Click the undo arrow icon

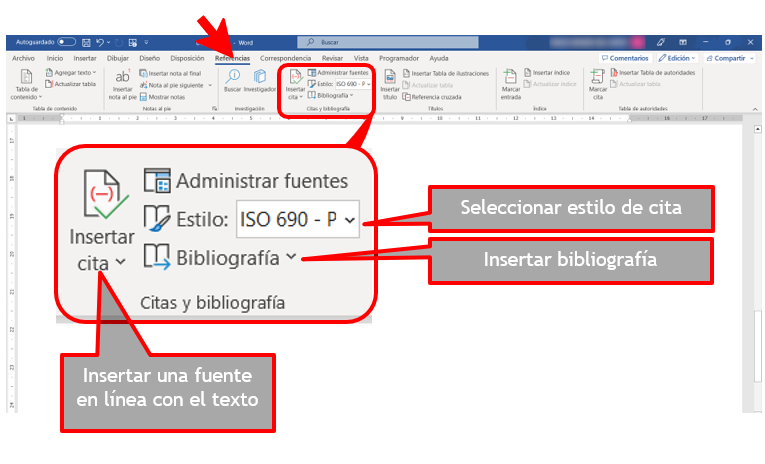[98, 42]
